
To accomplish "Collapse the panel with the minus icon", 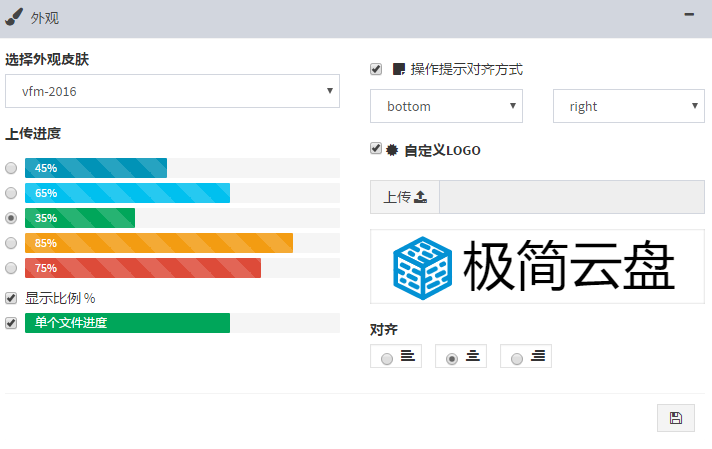I will click(x=689, y=15).
